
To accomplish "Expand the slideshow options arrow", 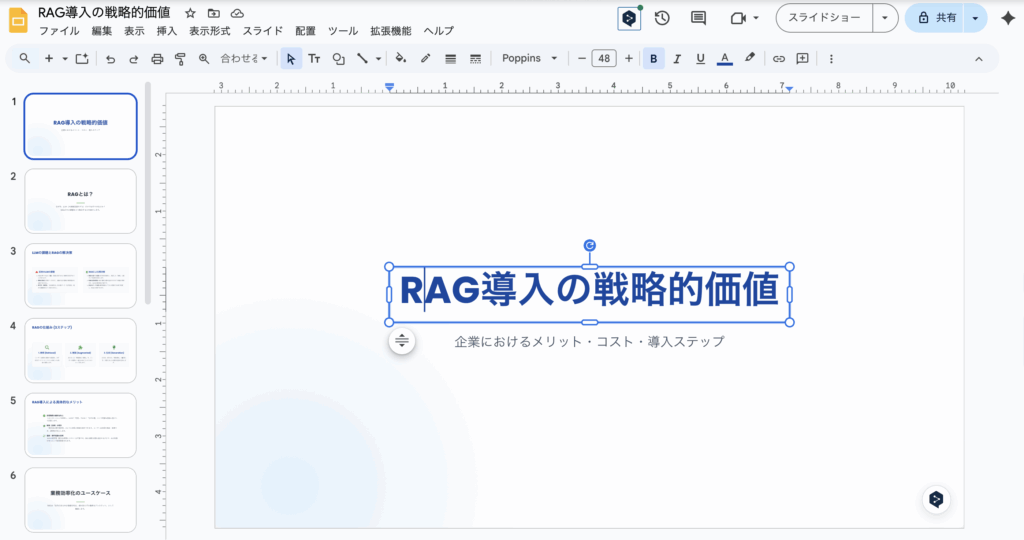I will click(x=885, y=18).
